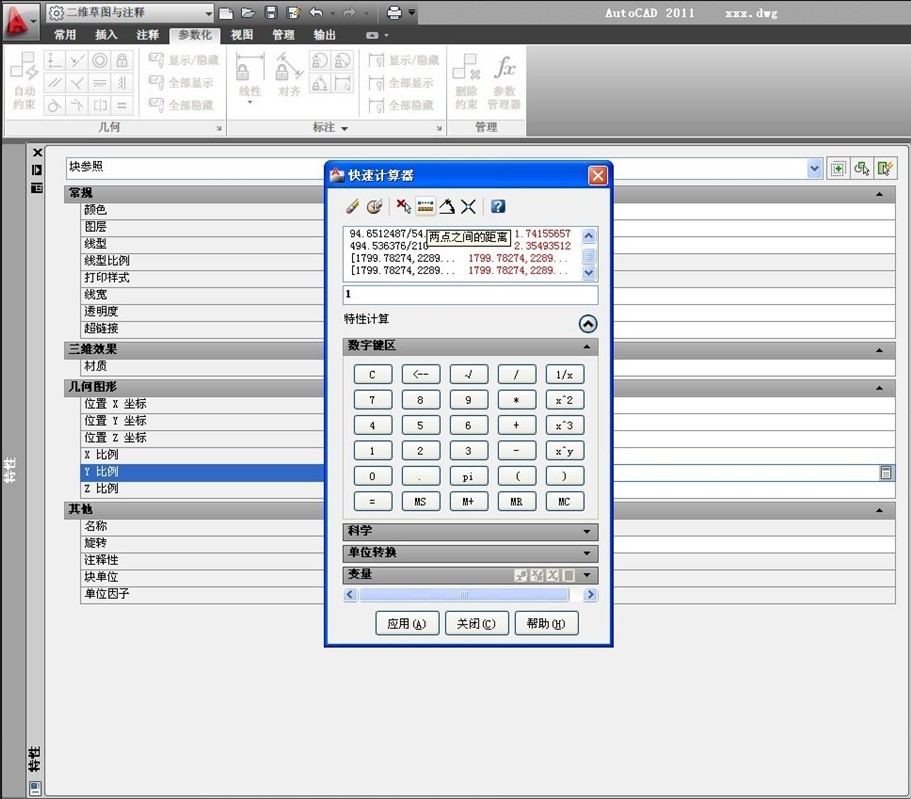Image resolution: width=911 pixels, height=799 pixels.
Task: Click the Undo arrow icon
Action: point(316,13)
